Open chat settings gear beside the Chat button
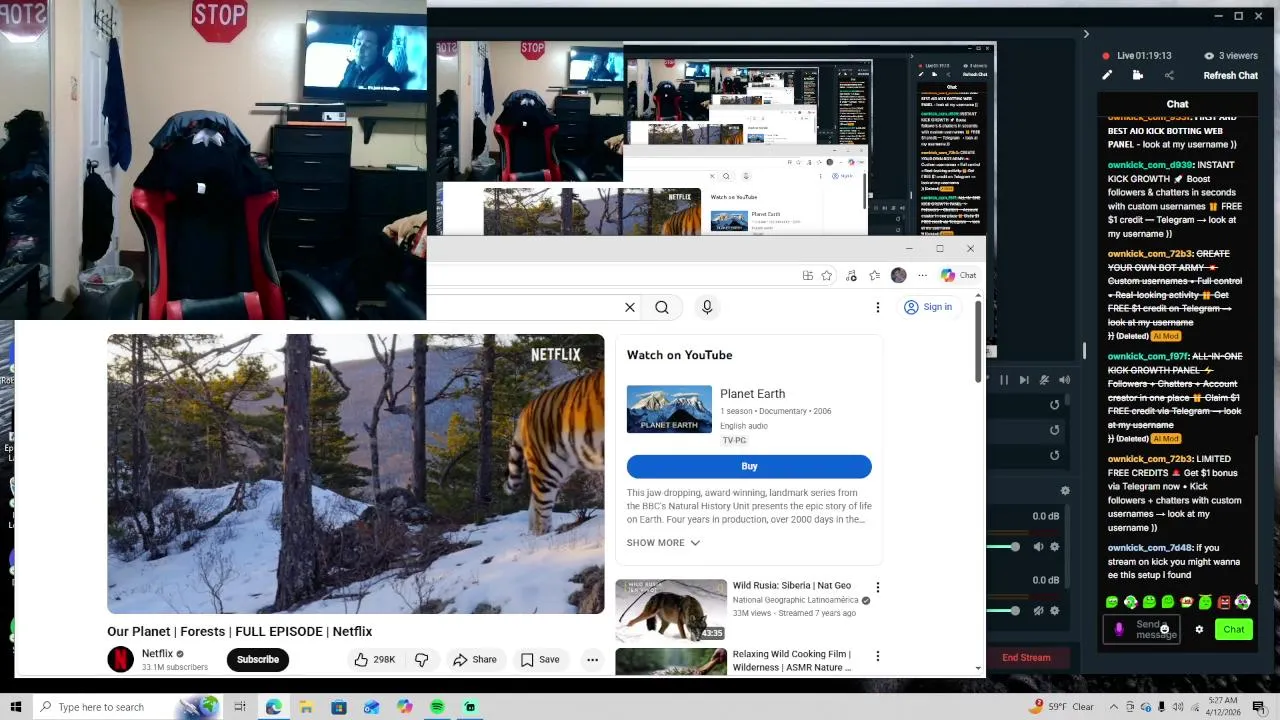1280x720 pixels. 1199,630
